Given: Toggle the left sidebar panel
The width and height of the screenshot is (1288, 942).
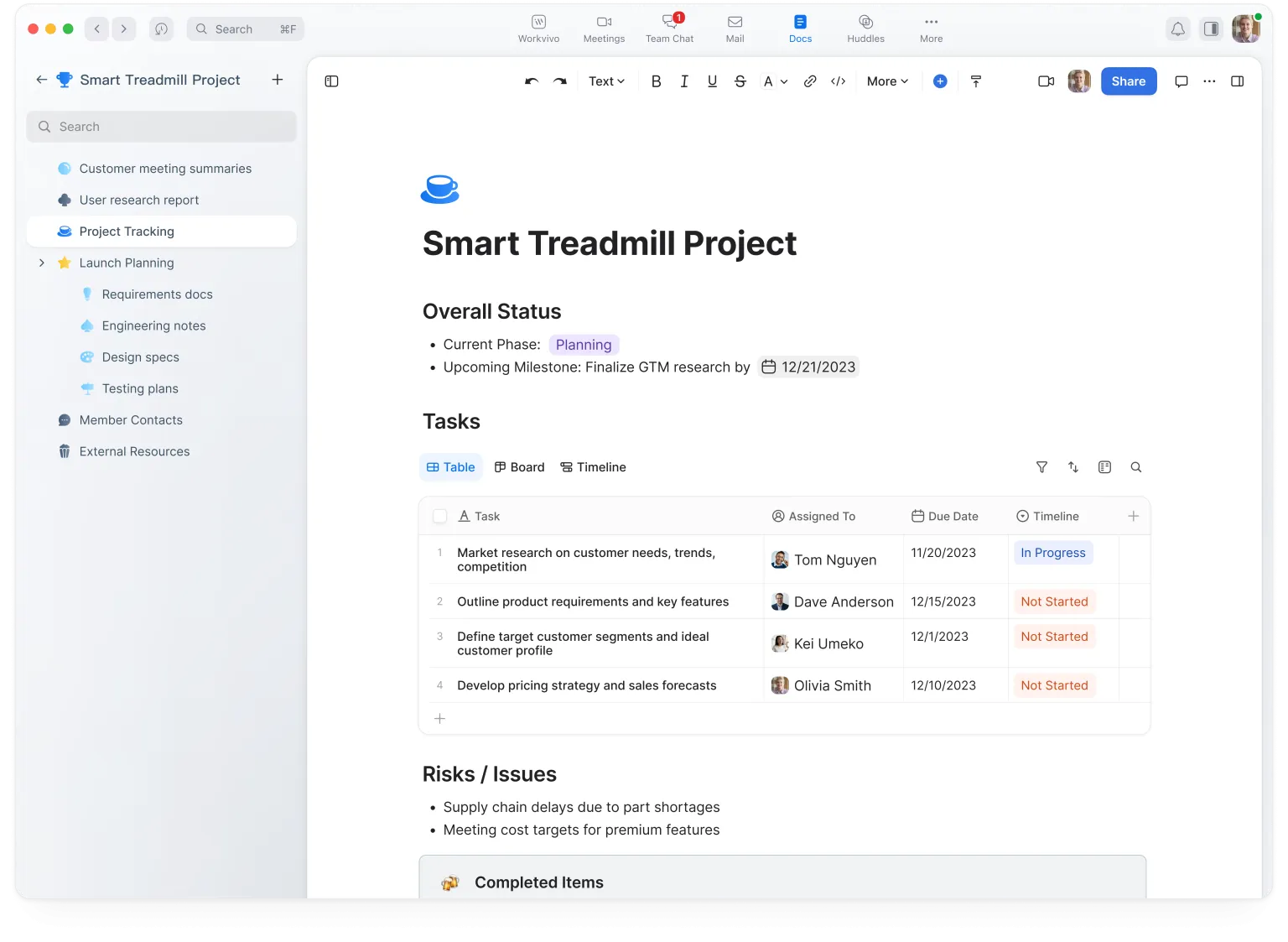Looking at the screenshot, I should pyautogui.click(x=331, y=81).
